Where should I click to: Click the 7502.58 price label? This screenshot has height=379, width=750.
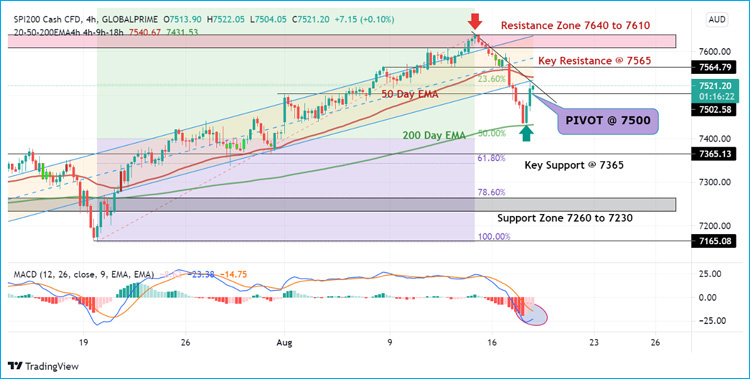714,110
